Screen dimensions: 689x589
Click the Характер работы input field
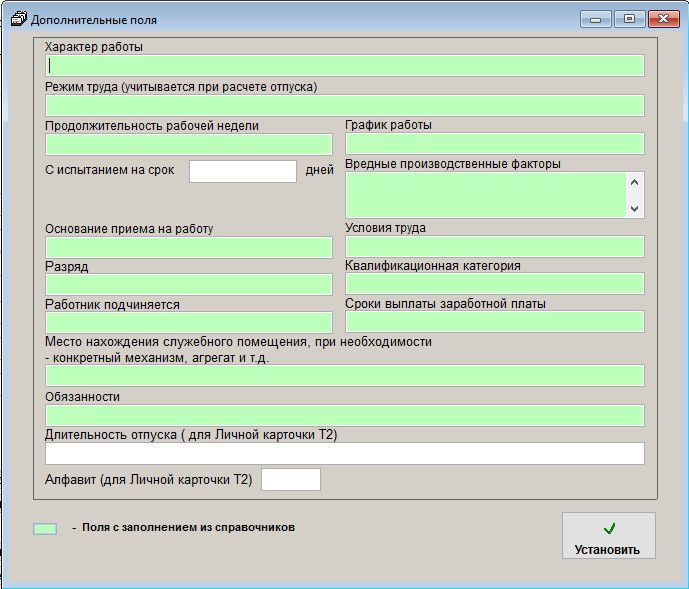(344, 65)
